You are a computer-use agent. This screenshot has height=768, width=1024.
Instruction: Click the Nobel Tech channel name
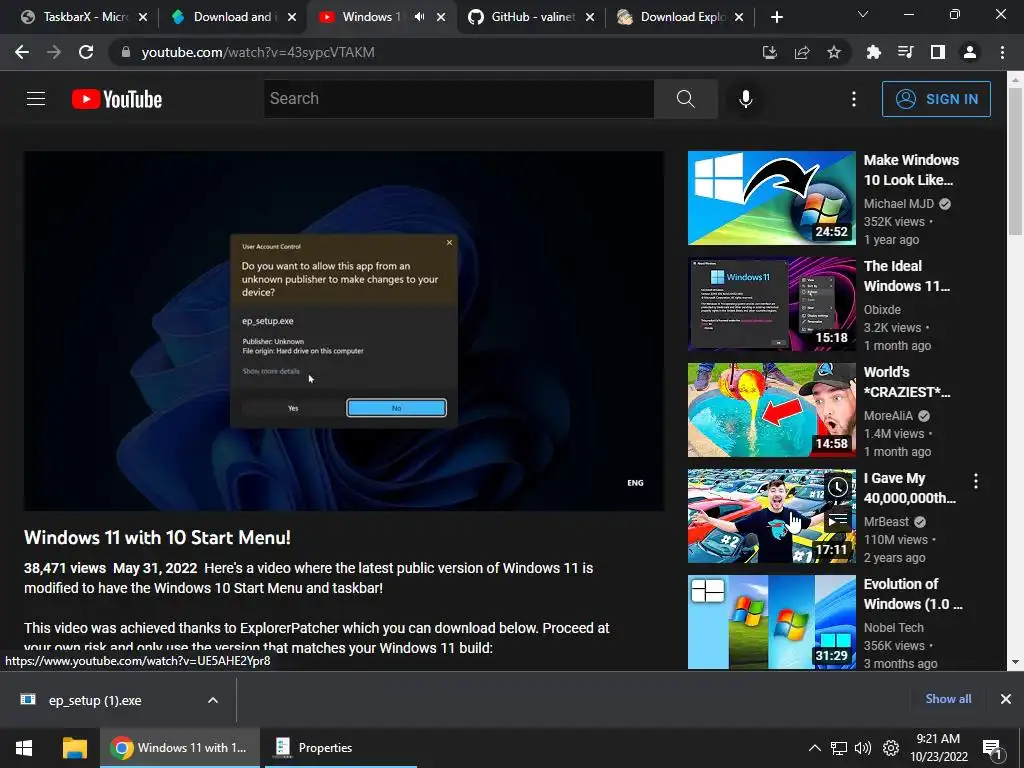(x=894, y=628)
